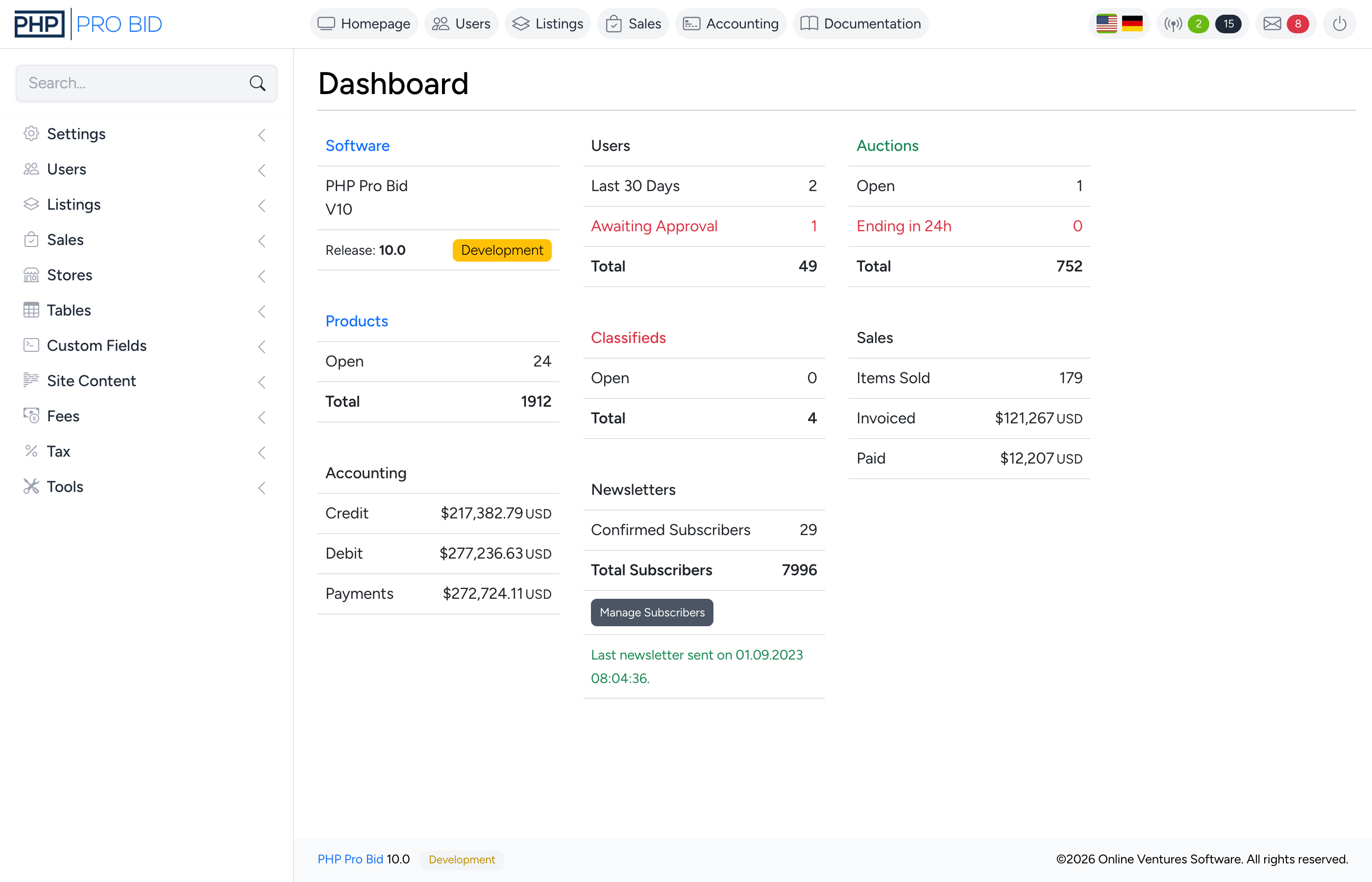Click the Items Sold value 179
The height and width of the screenshot is (882, 1372).
(1070, 377)
